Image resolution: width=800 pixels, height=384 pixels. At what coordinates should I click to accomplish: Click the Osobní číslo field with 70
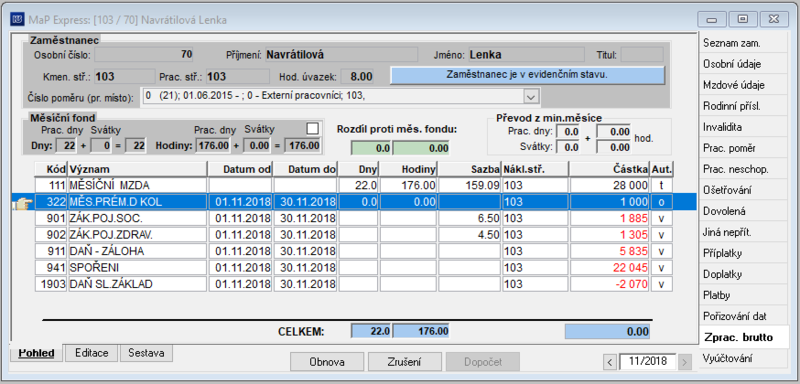[144, 55]
